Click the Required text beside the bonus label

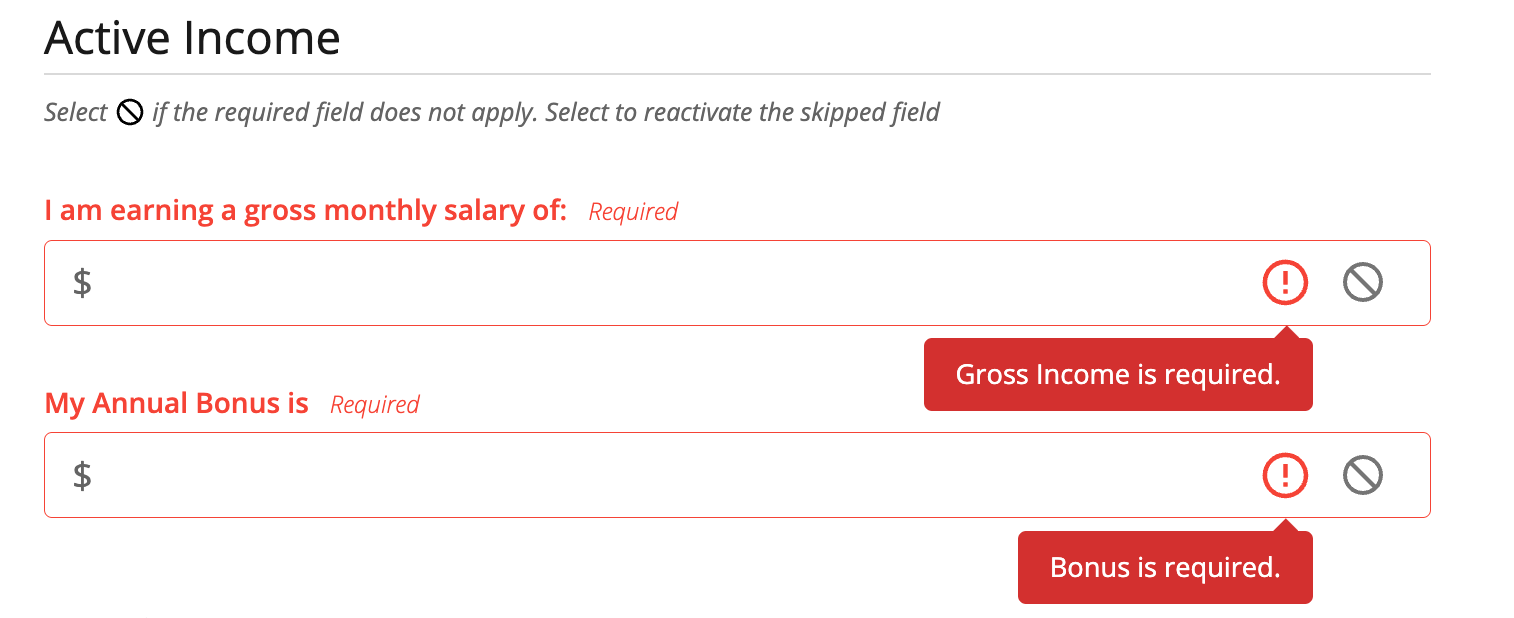[x=374, y=405]
